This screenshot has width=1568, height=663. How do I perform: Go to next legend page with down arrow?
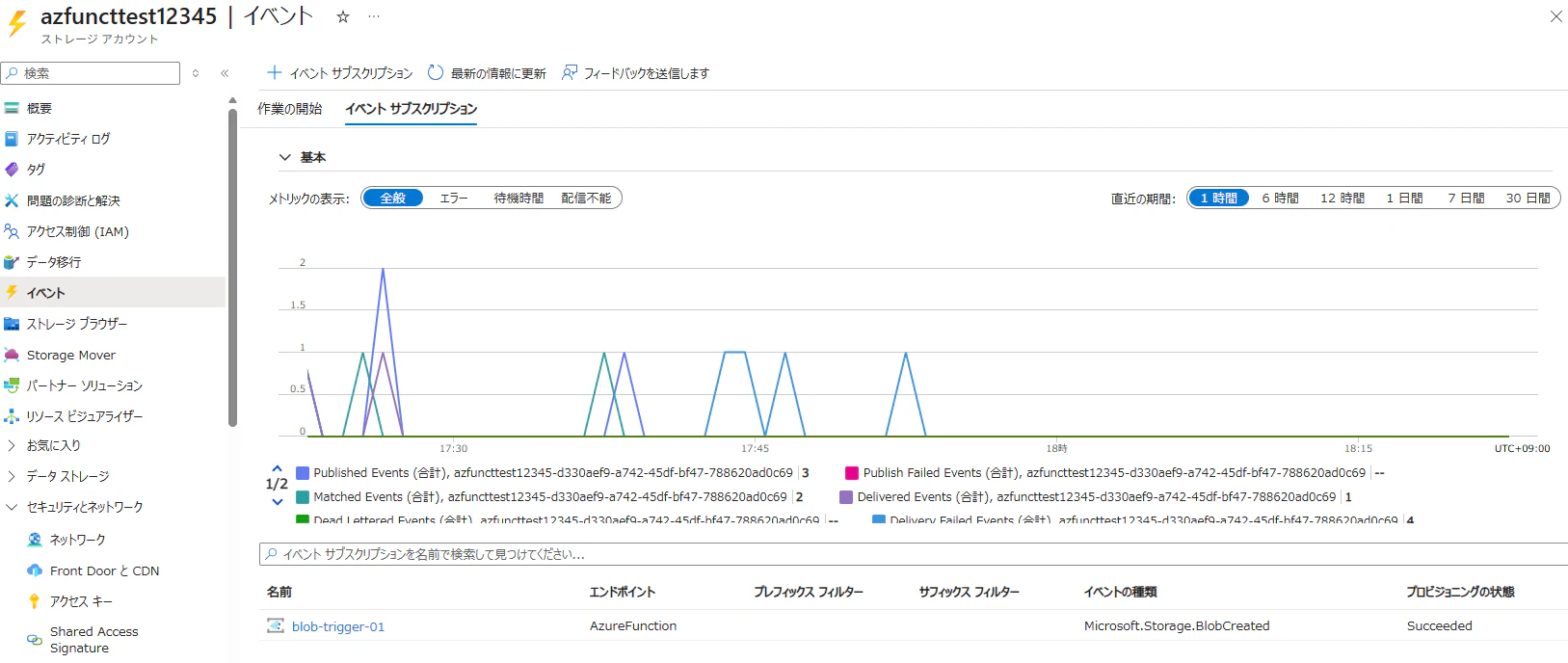(278, 501)
